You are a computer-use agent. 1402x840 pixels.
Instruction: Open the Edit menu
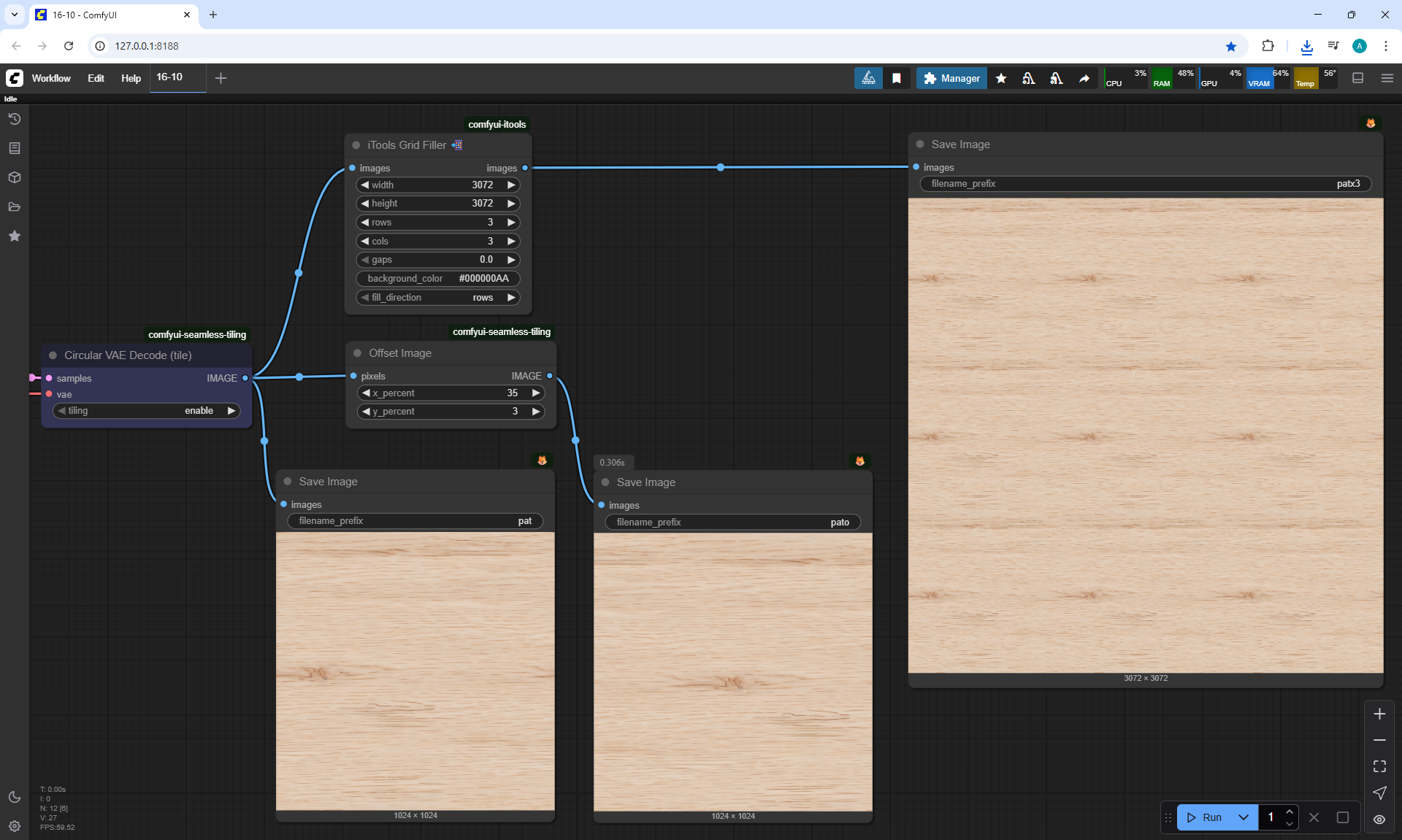click(x=96, y=78)
